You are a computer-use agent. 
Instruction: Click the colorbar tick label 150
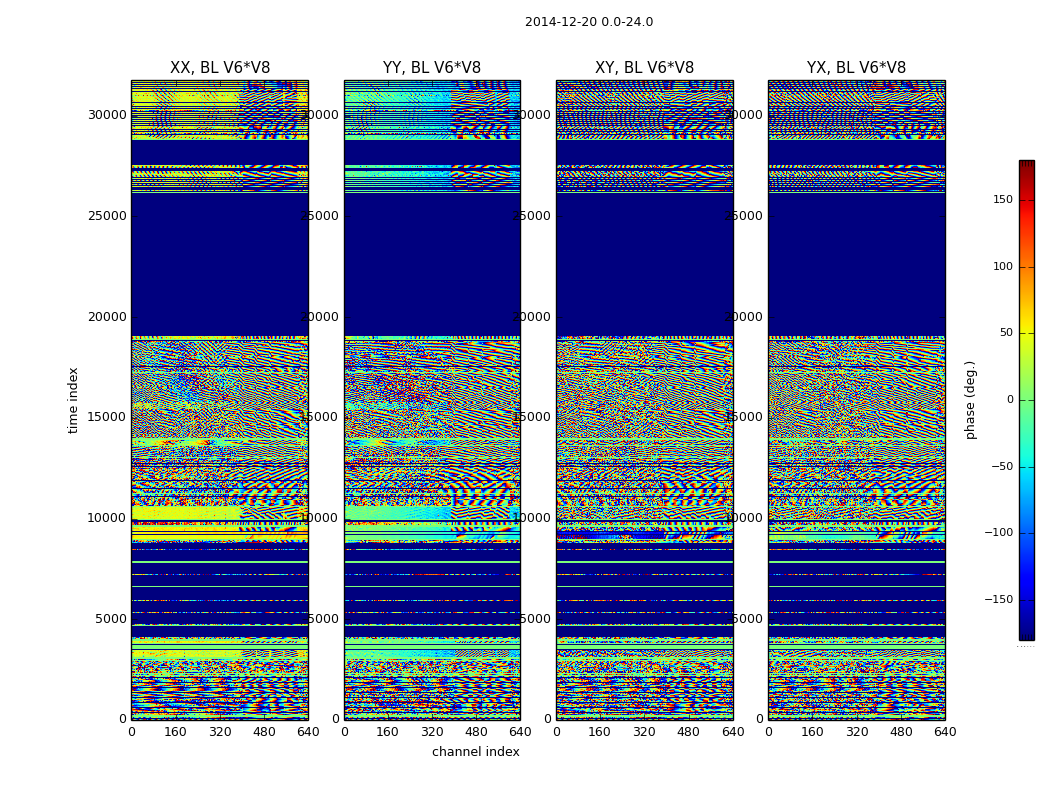coord(1003,199)
